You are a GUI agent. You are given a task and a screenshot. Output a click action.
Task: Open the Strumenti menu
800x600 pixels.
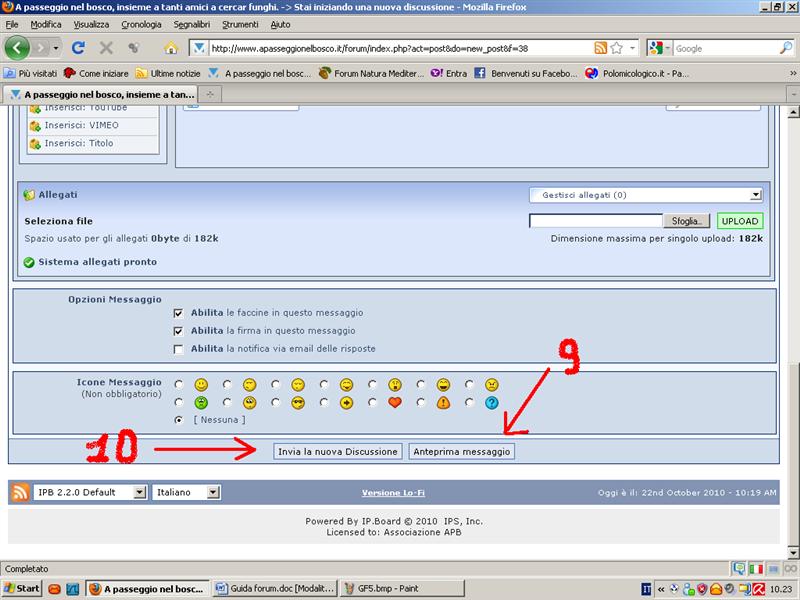click(x=240, y=24)
